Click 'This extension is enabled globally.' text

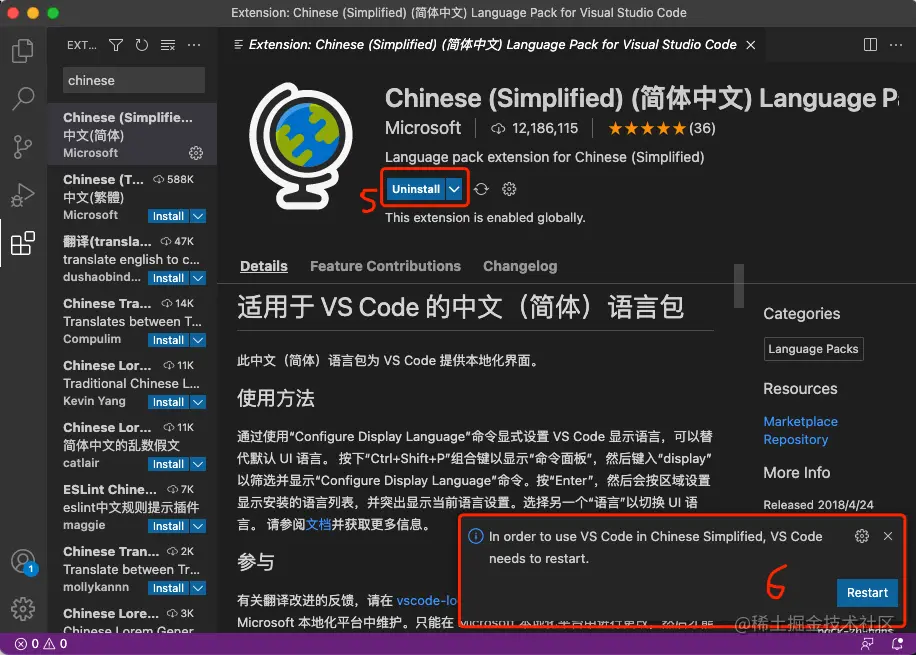pos(485,217)
